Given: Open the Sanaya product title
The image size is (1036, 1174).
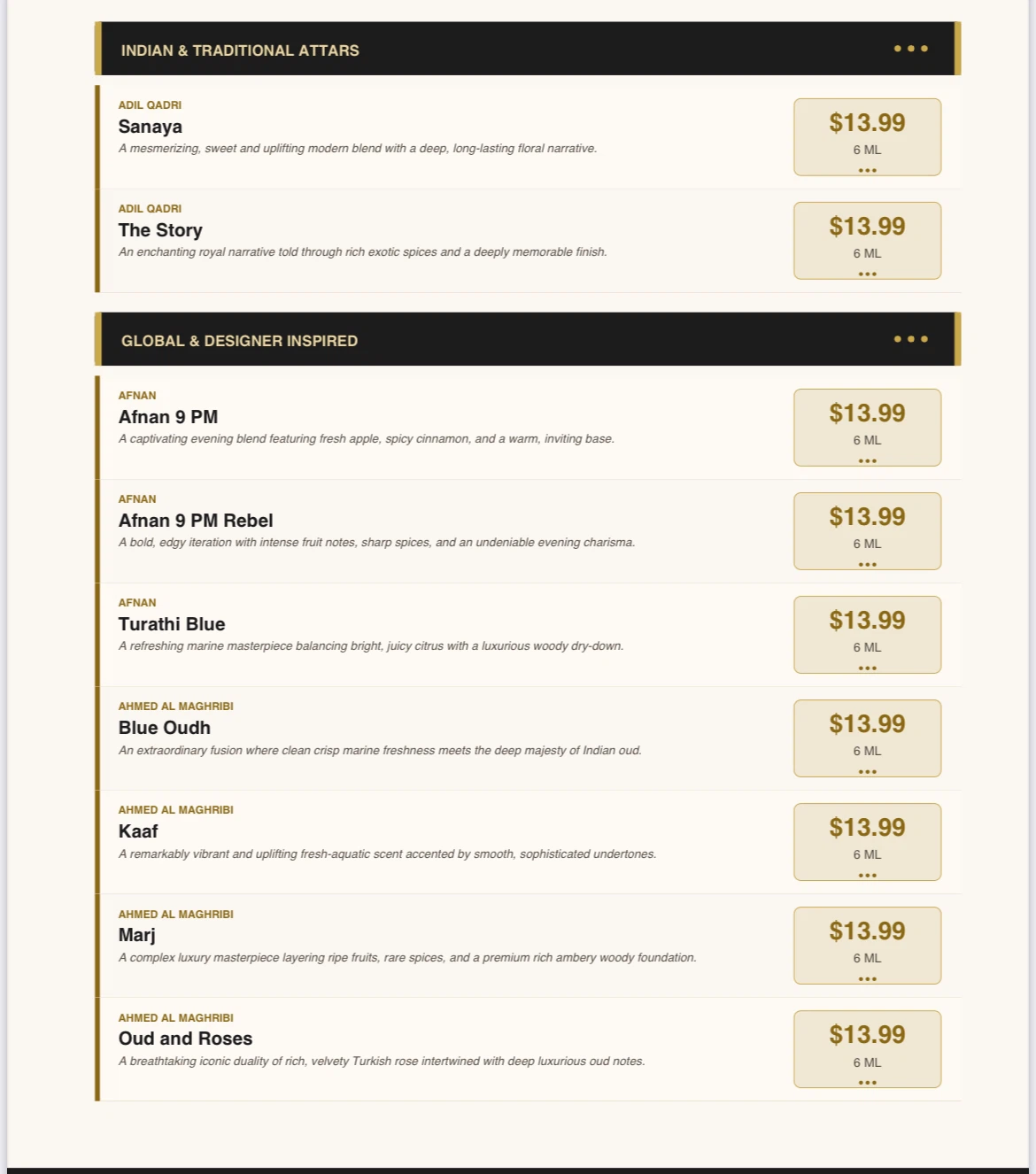Looking at the screenshot, I should tap(151, 127).
